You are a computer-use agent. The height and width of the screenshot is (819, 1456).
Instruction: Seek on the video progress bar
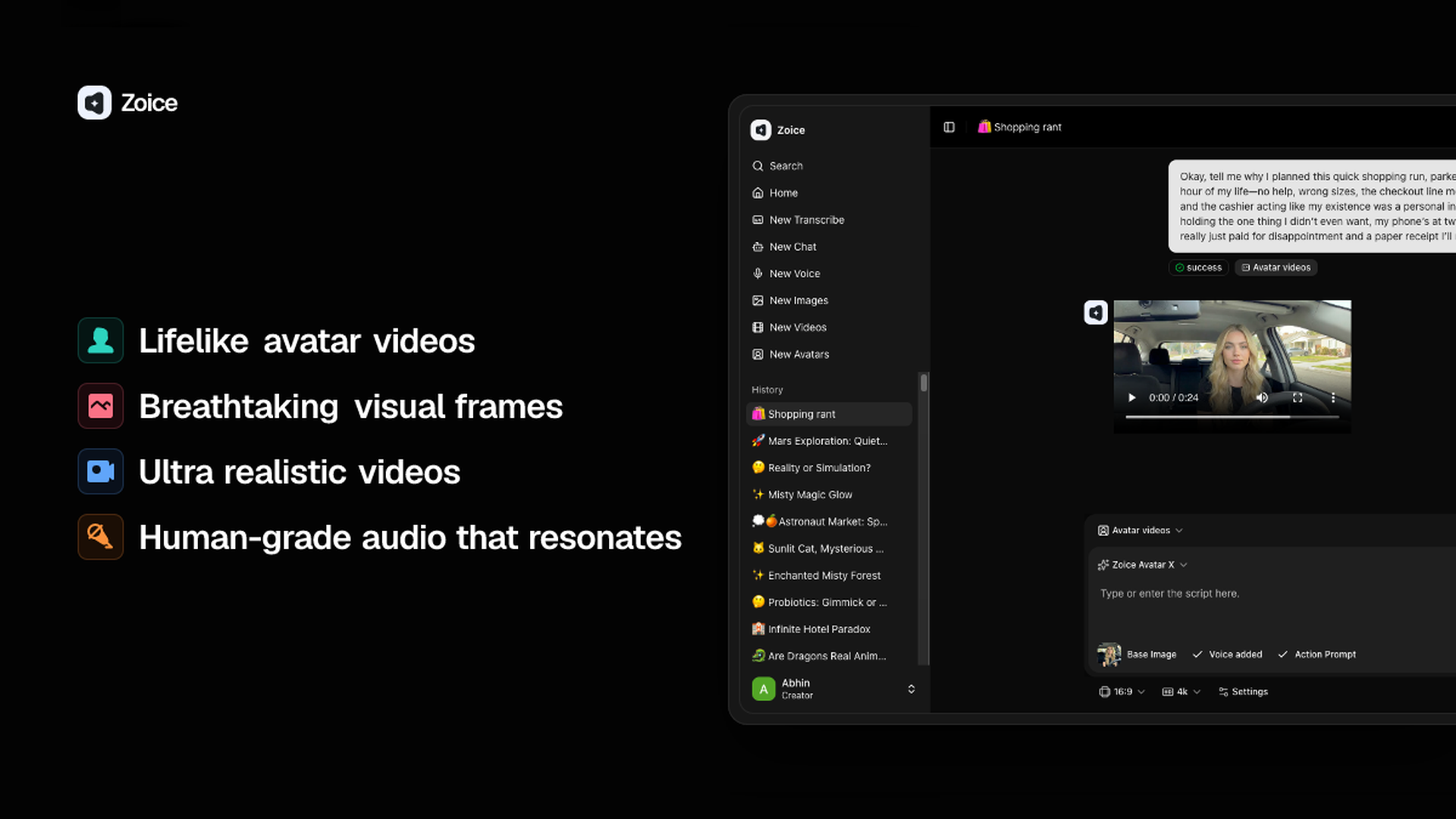[1232, 417]
